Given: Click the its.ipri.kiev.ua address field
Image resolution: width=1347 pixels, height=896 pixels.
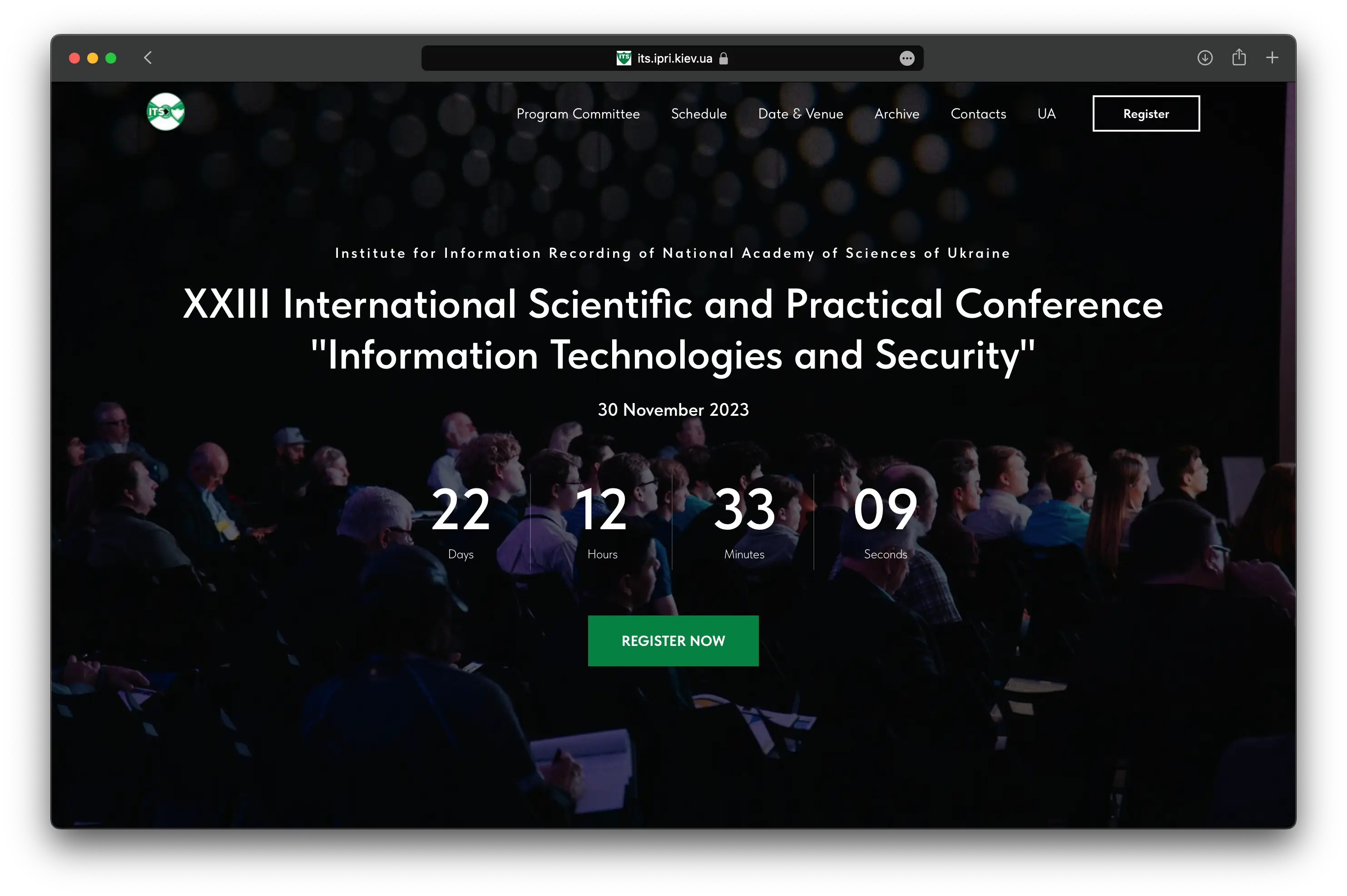Looking at the screenshot, I should (675, 58).
